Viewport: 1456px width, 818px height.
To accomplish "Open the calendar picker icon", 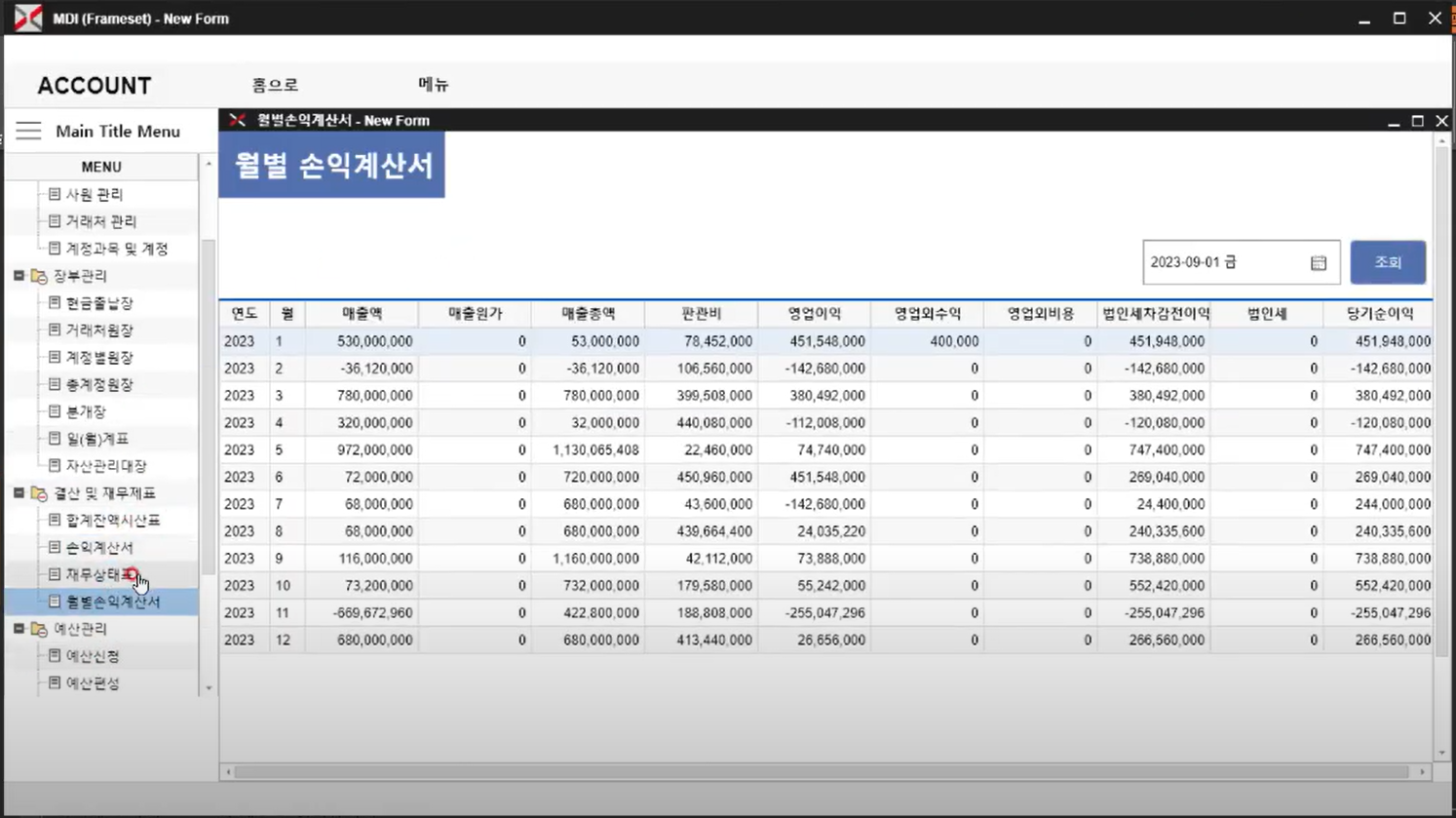I will (1318, 262).
